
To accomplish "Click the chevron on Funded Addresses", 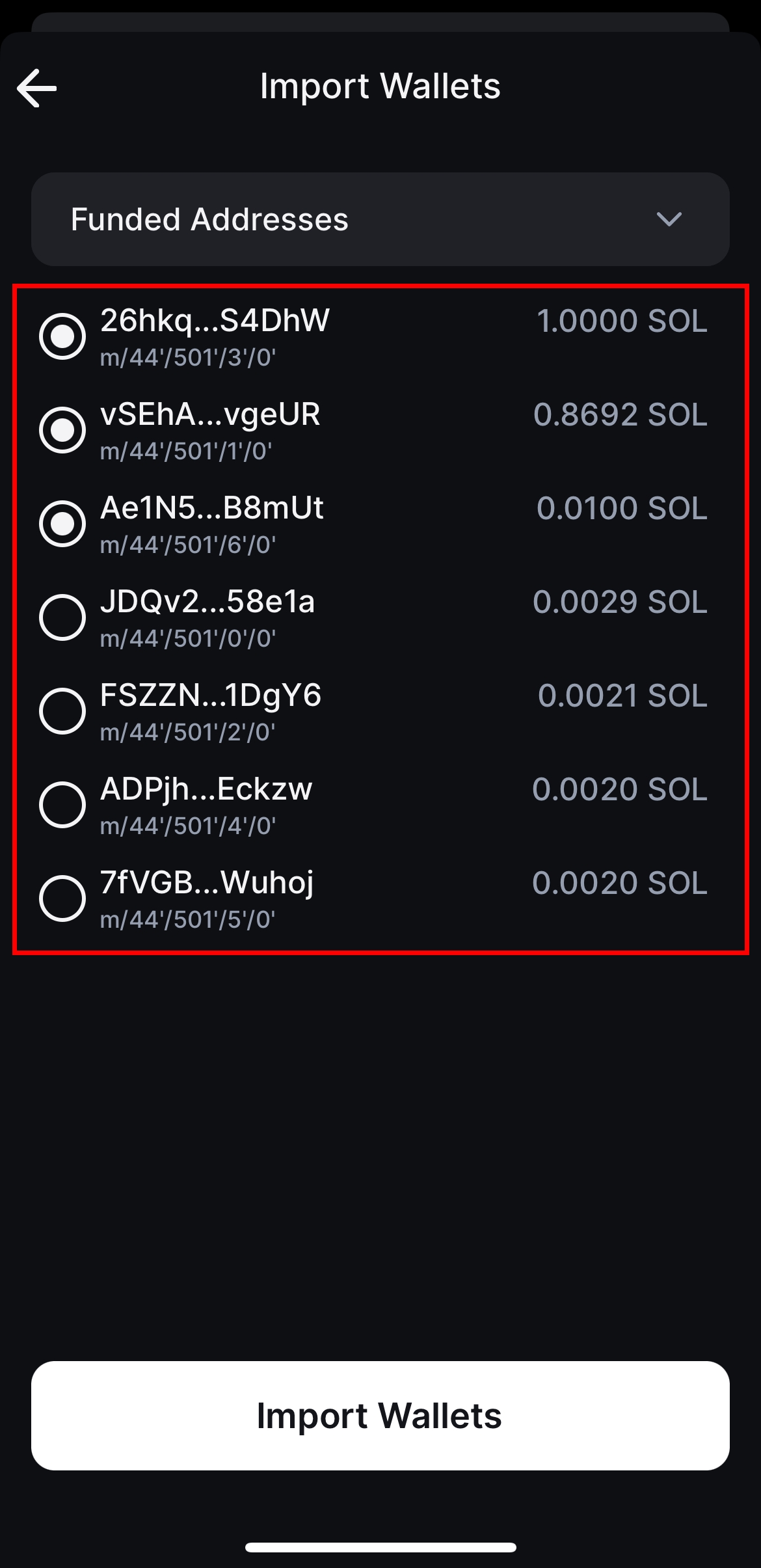I will click(x=669, y=219).
